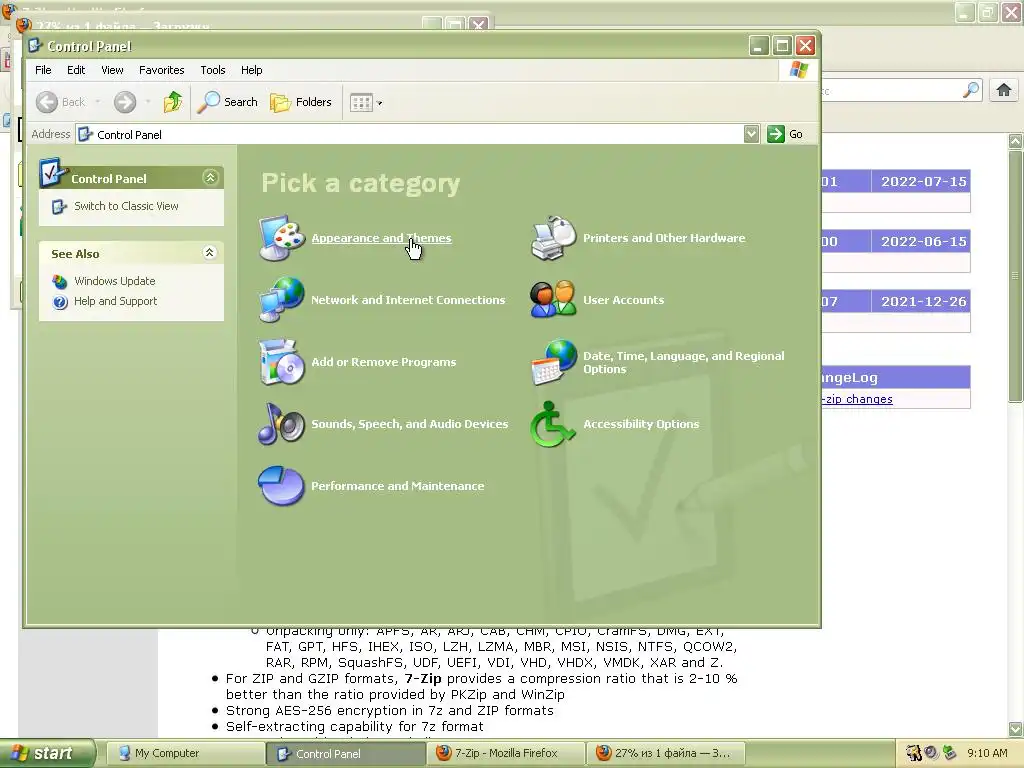Image resolution: width=1024 pixels, height=768 pixels.
Task: Open the View menu
Action: click(x=112, y=70)
